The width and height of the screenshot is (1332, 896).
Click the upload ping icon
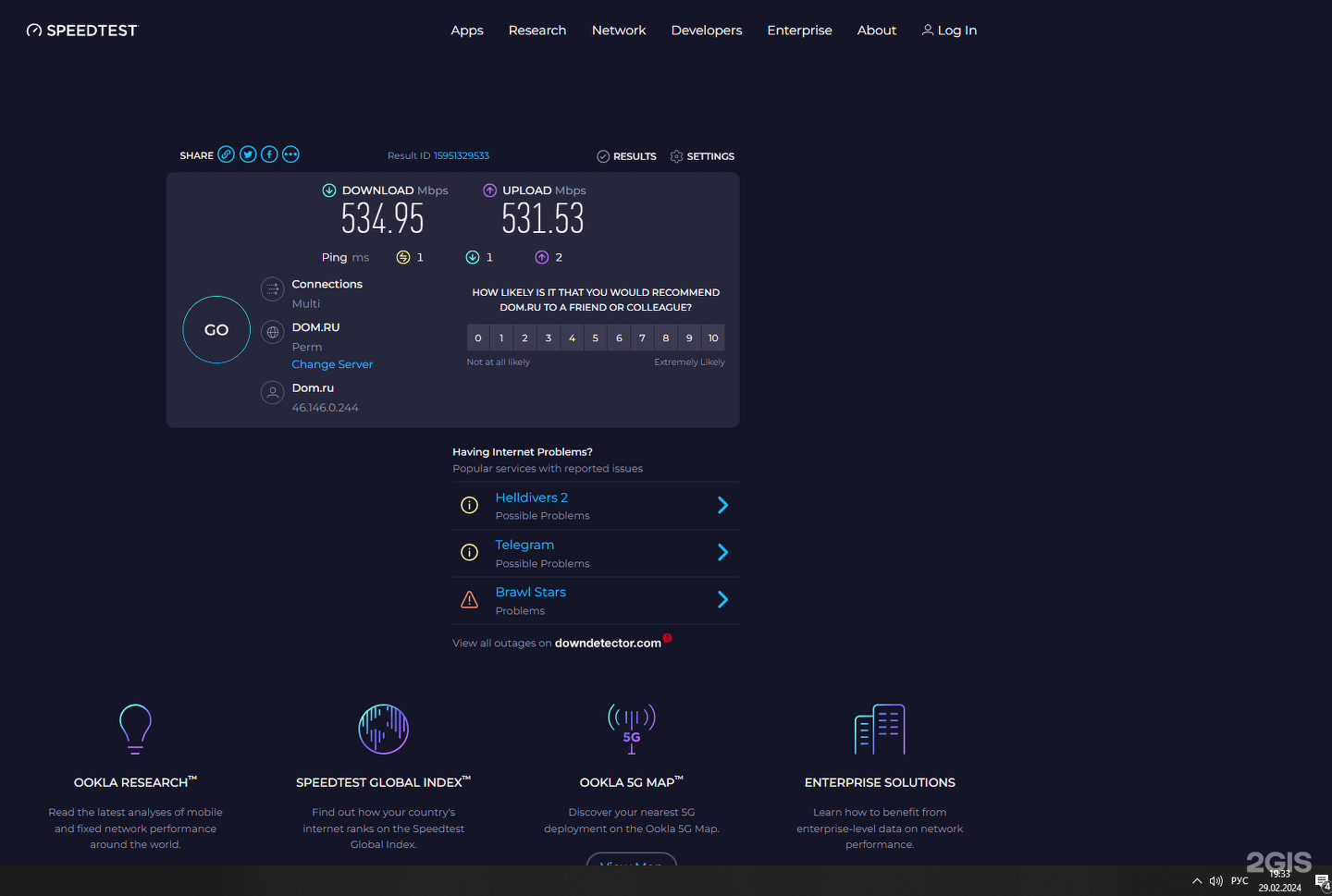pos(542,257)
